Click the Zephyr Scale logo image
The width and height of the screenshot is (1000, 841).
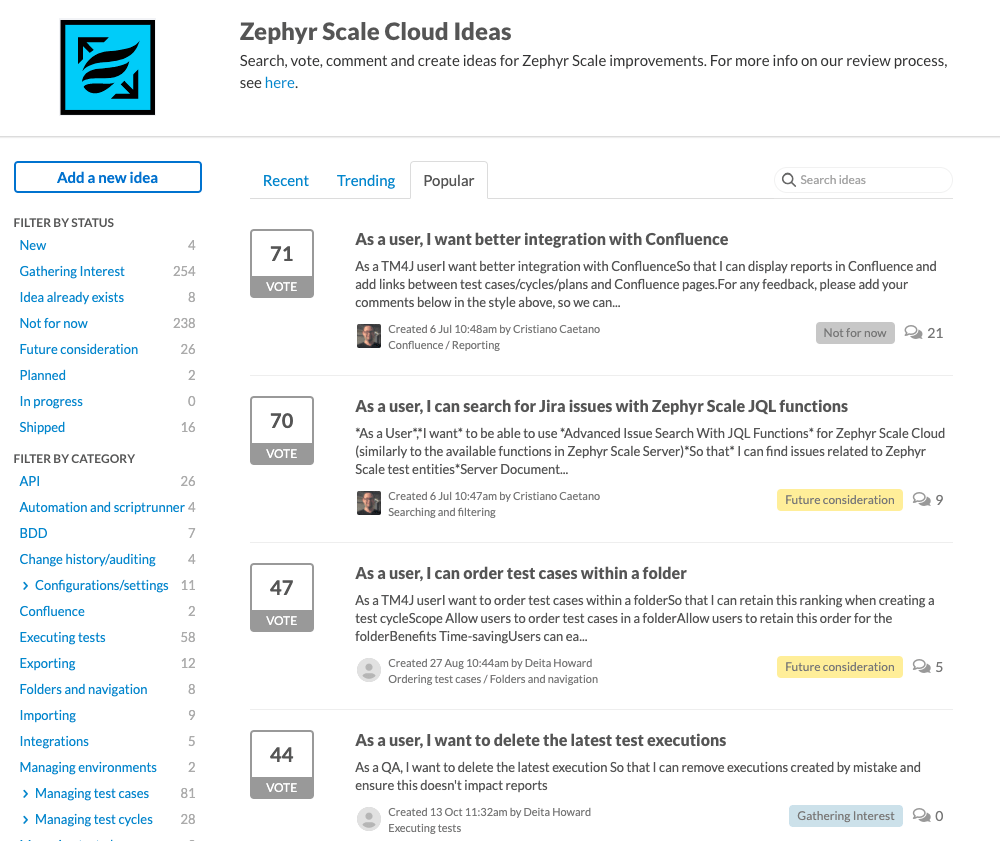pos(108,68)
